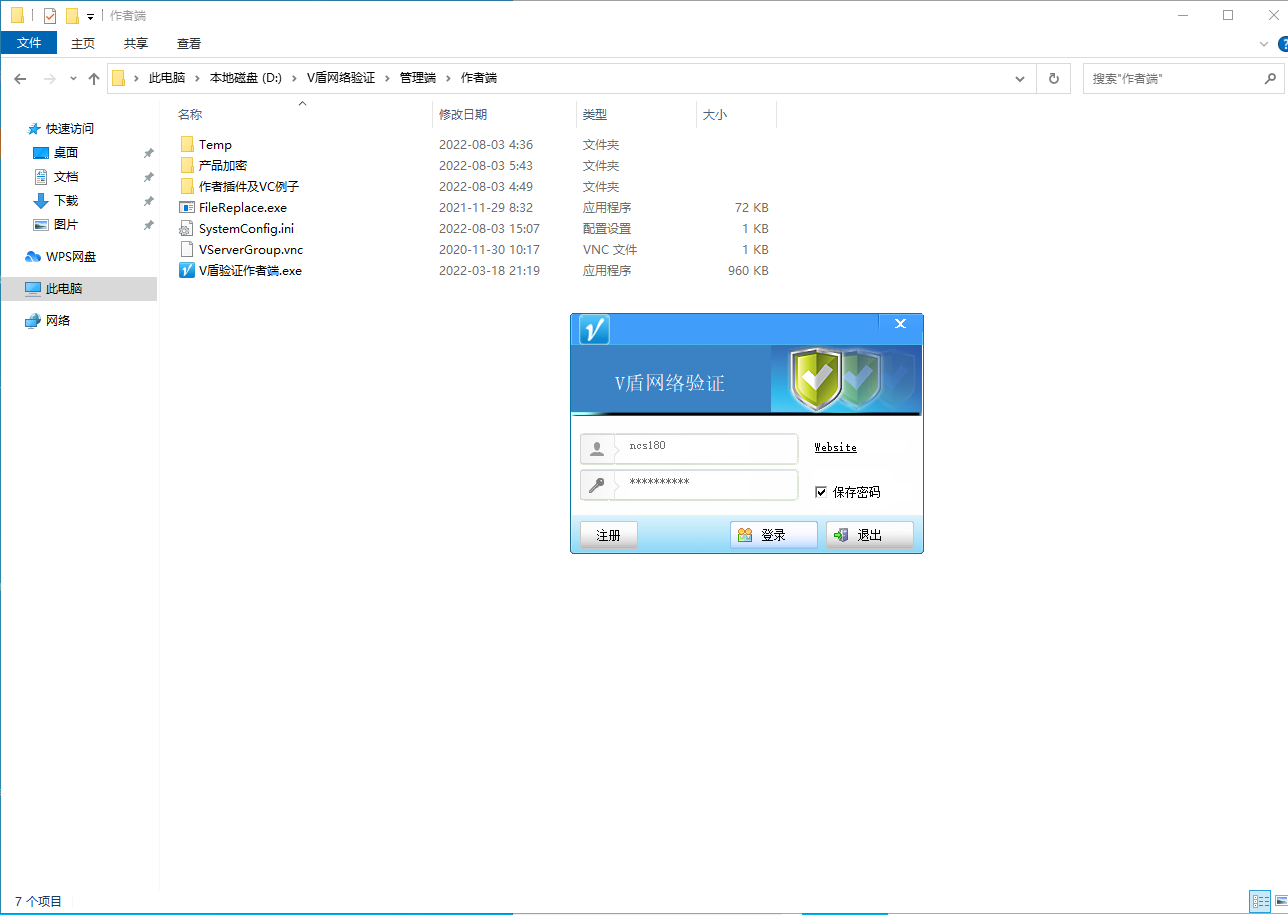
Task: Select 快速访问 in navigation pane
Action: (x=70, y=129)
